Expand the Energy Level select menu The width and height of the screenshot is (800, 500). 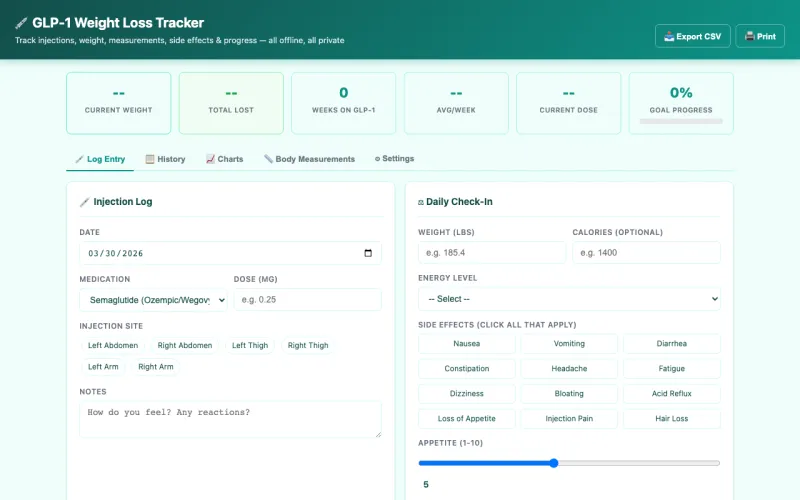click(x=569, y=299)
